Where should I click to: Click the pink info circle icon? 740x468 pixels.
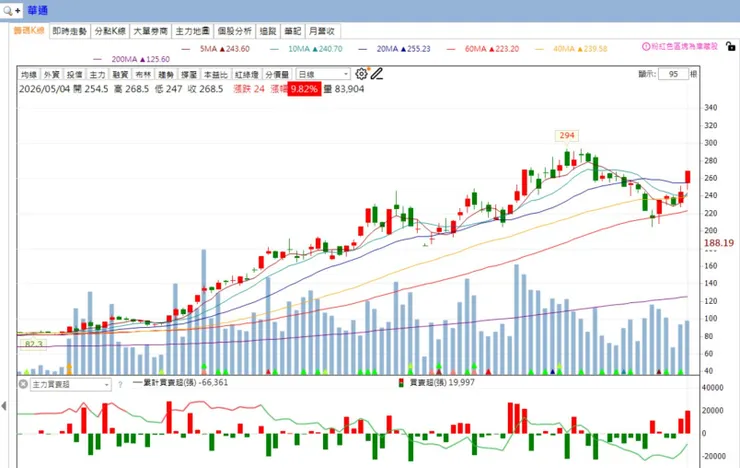click(646, 46)
